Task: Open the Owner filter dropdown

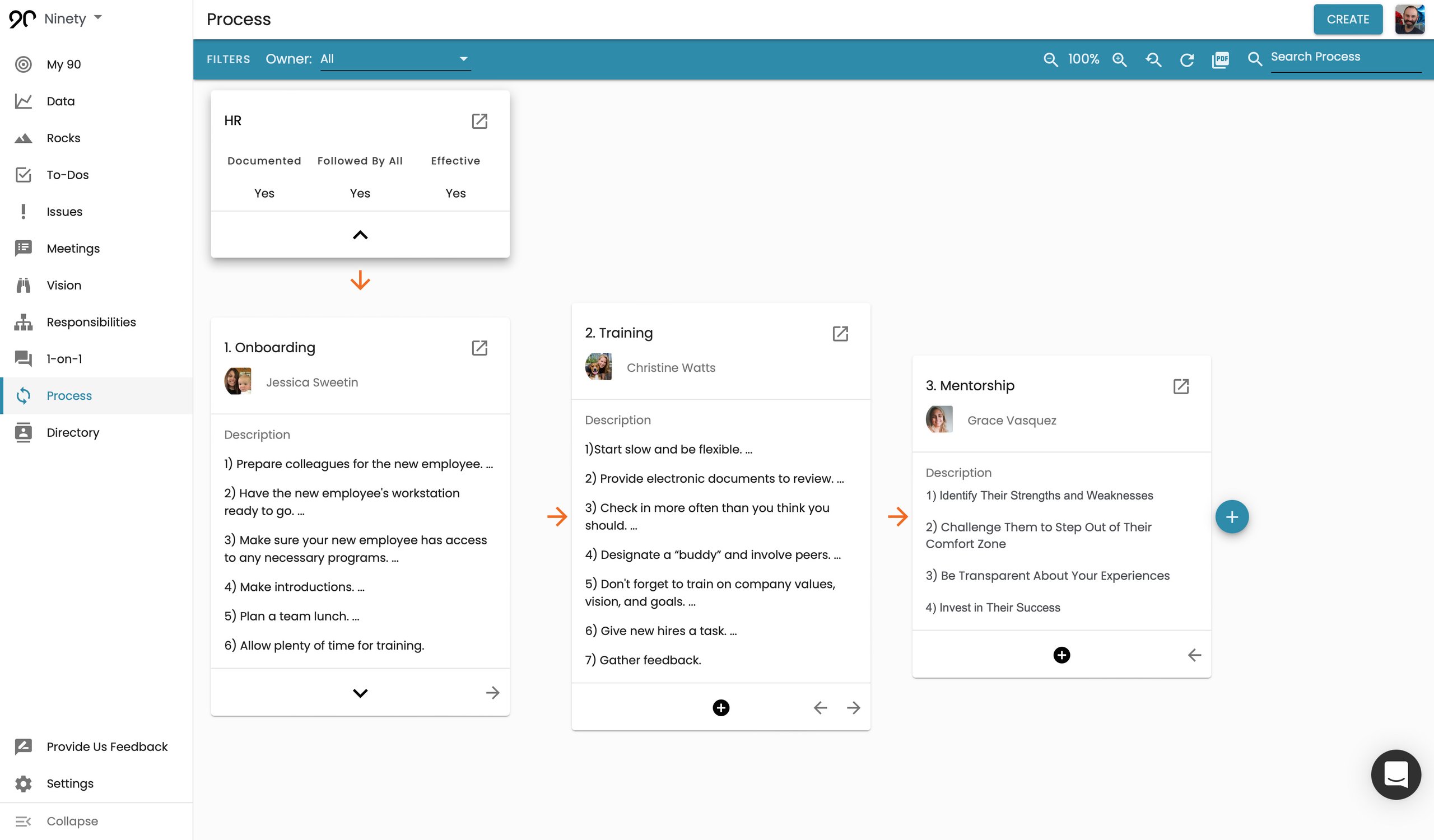Action: pyautogui.click(x=395, y=59)
